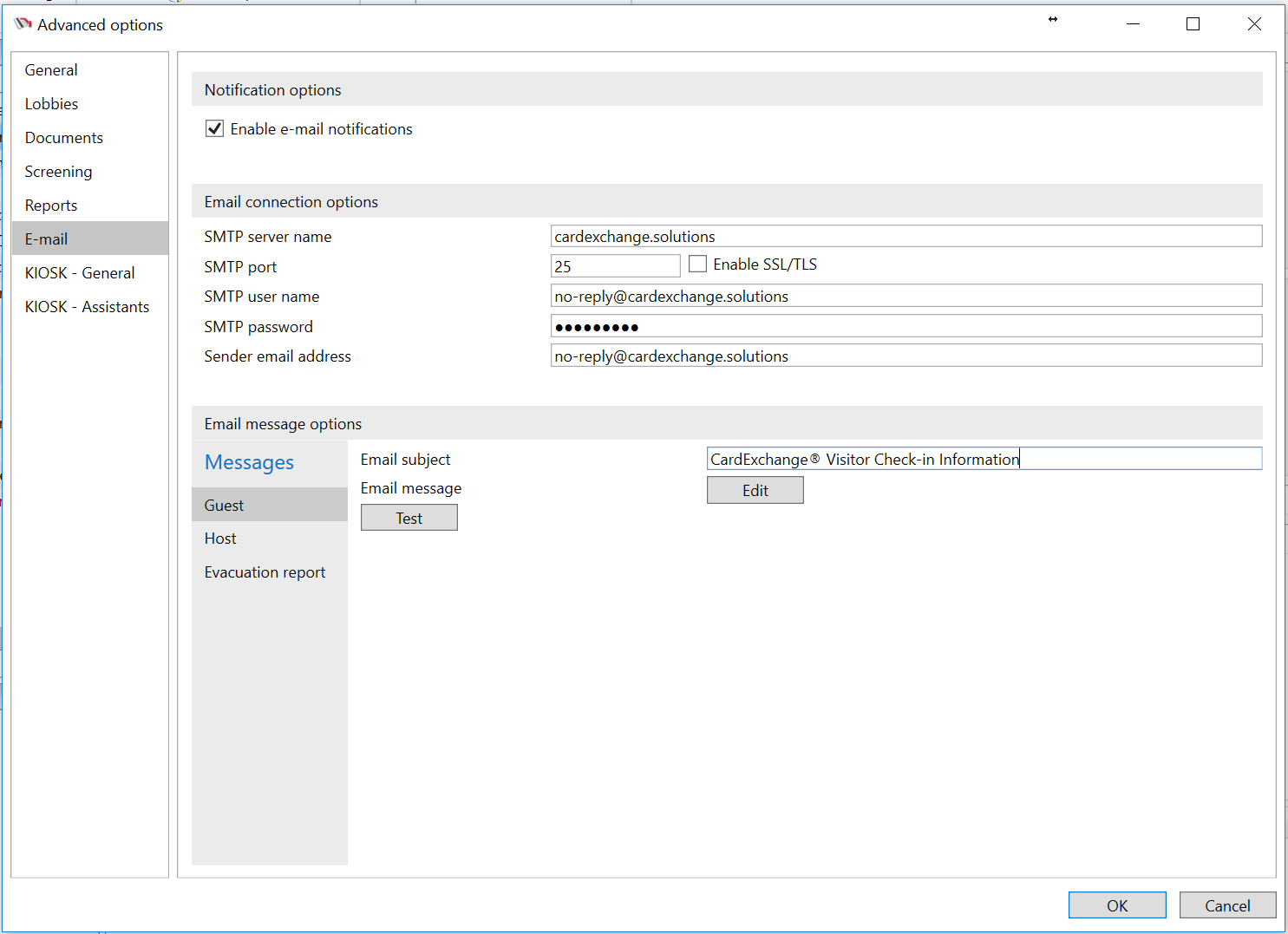Select the Host message type
This screenshot has height=934, width=1288.
click(270, 539)
